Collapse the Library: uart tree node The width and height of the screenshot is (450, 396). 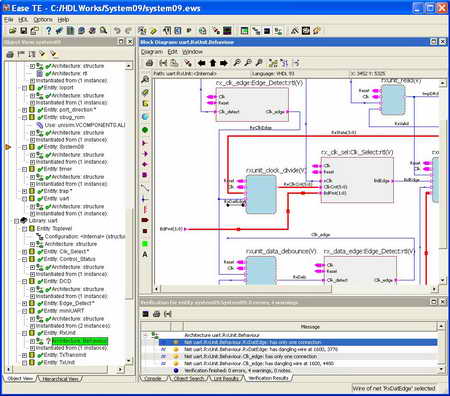click(16, 221)
